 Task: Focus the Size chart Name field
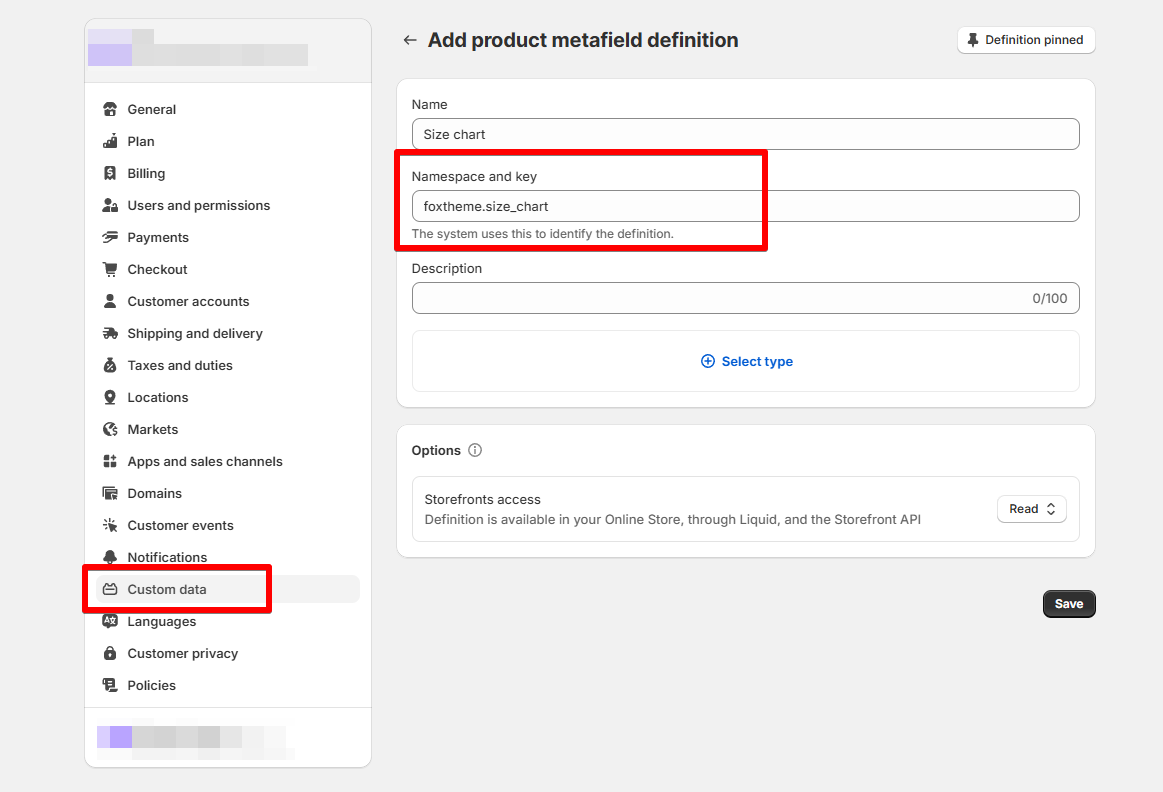745,134
